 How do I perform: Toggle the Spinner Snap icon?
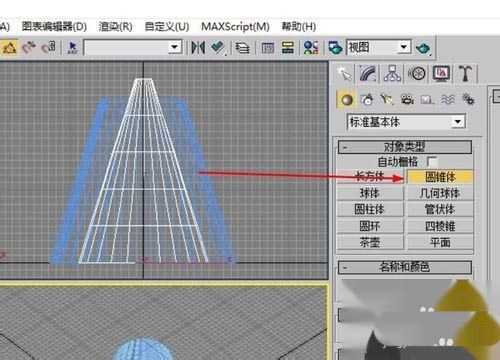coord(48,48)
